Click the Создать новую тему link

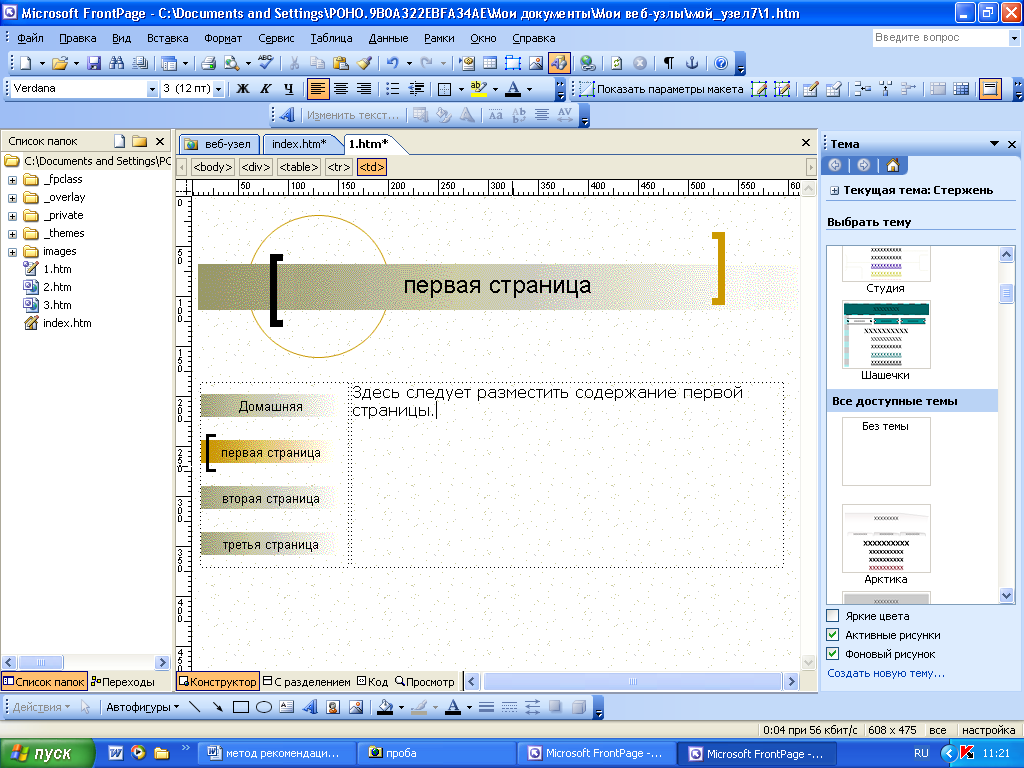886,673
